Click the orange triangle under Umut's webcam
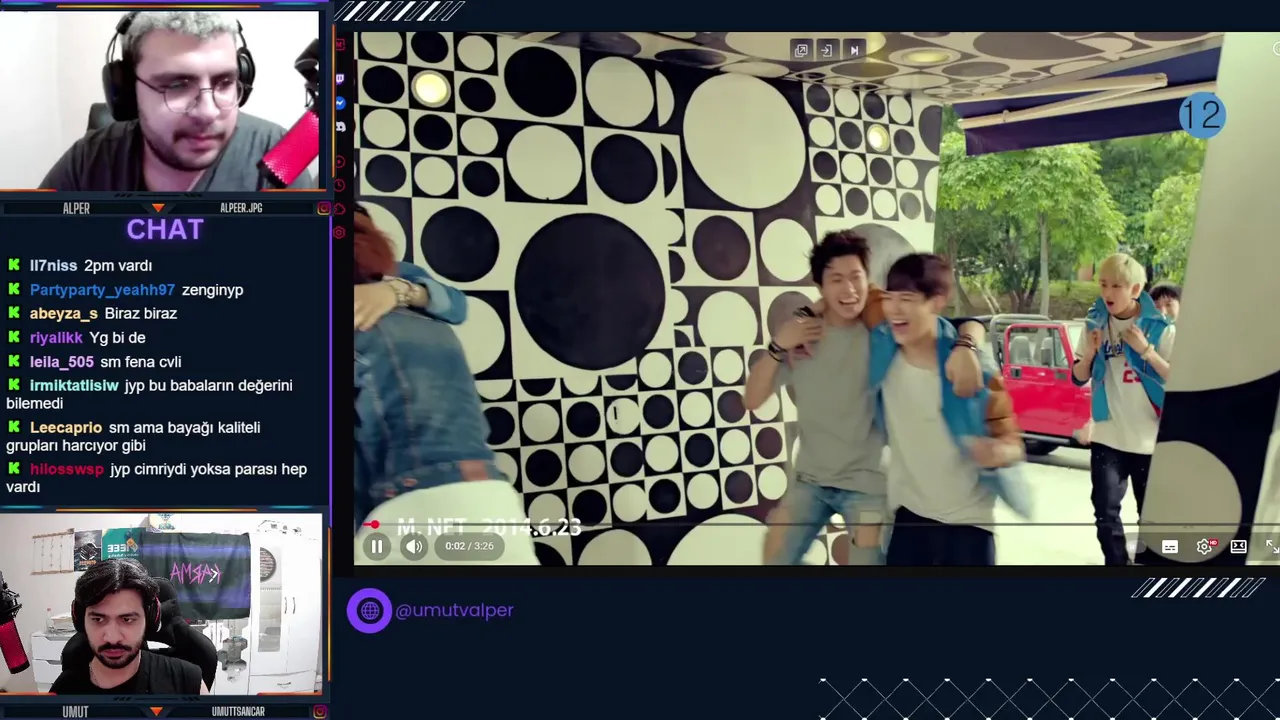Viewport: 1280px width, 720px height. tap(156, 711)
